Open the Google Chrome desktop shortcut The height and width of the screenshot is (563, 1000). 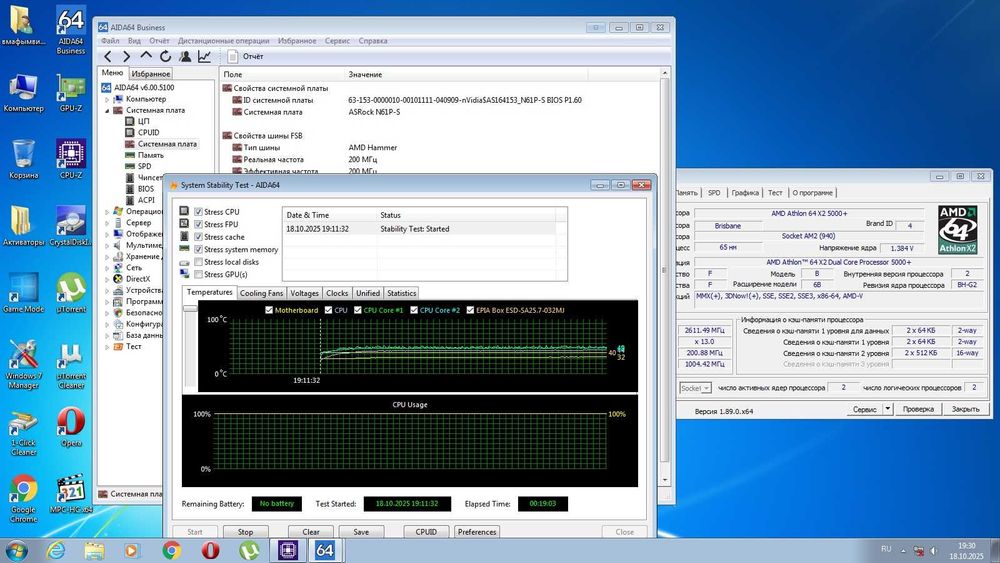click(24, 498)
